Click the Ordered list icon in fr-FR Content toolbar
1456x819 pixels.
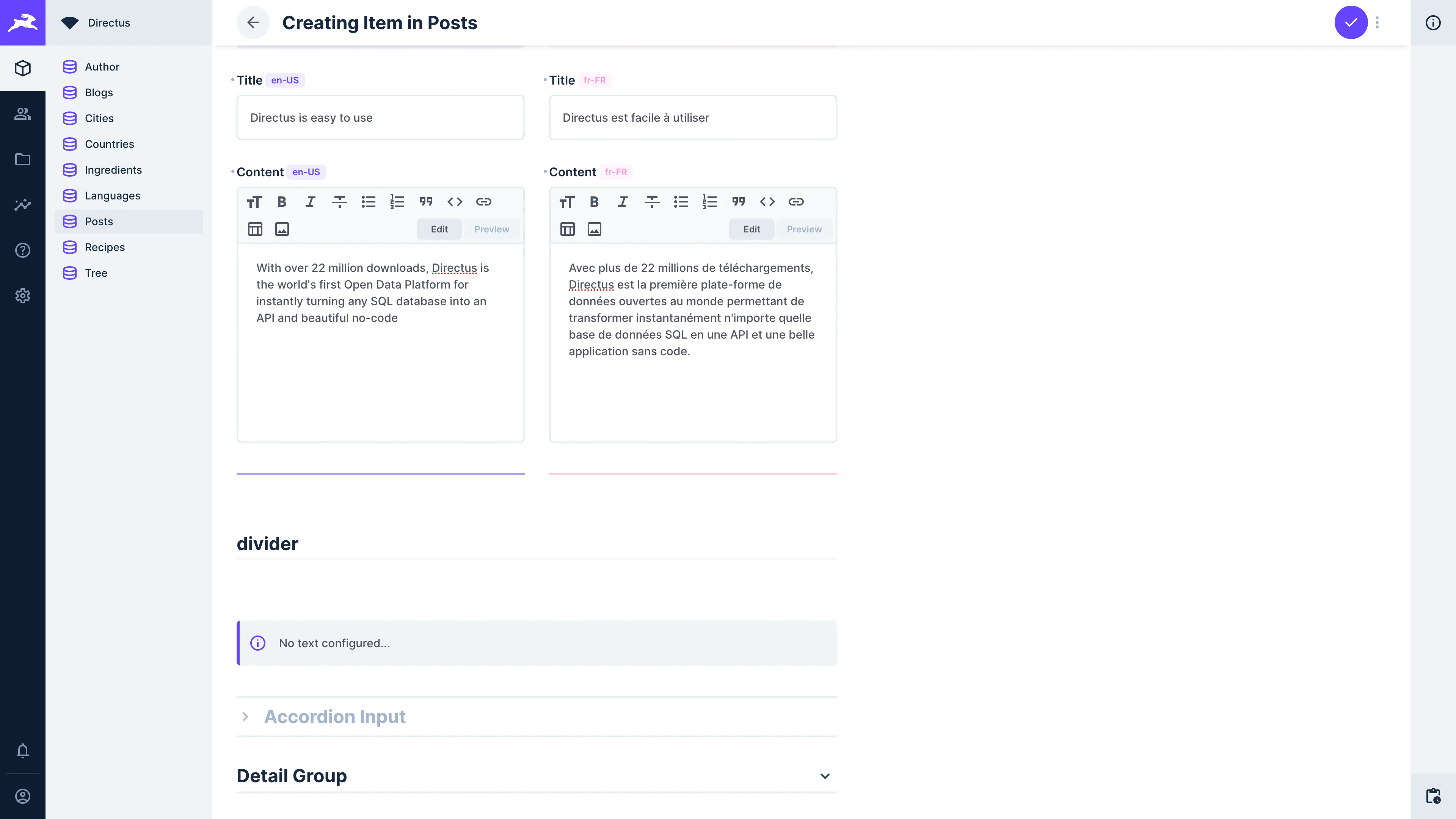[x=710, y=201]
